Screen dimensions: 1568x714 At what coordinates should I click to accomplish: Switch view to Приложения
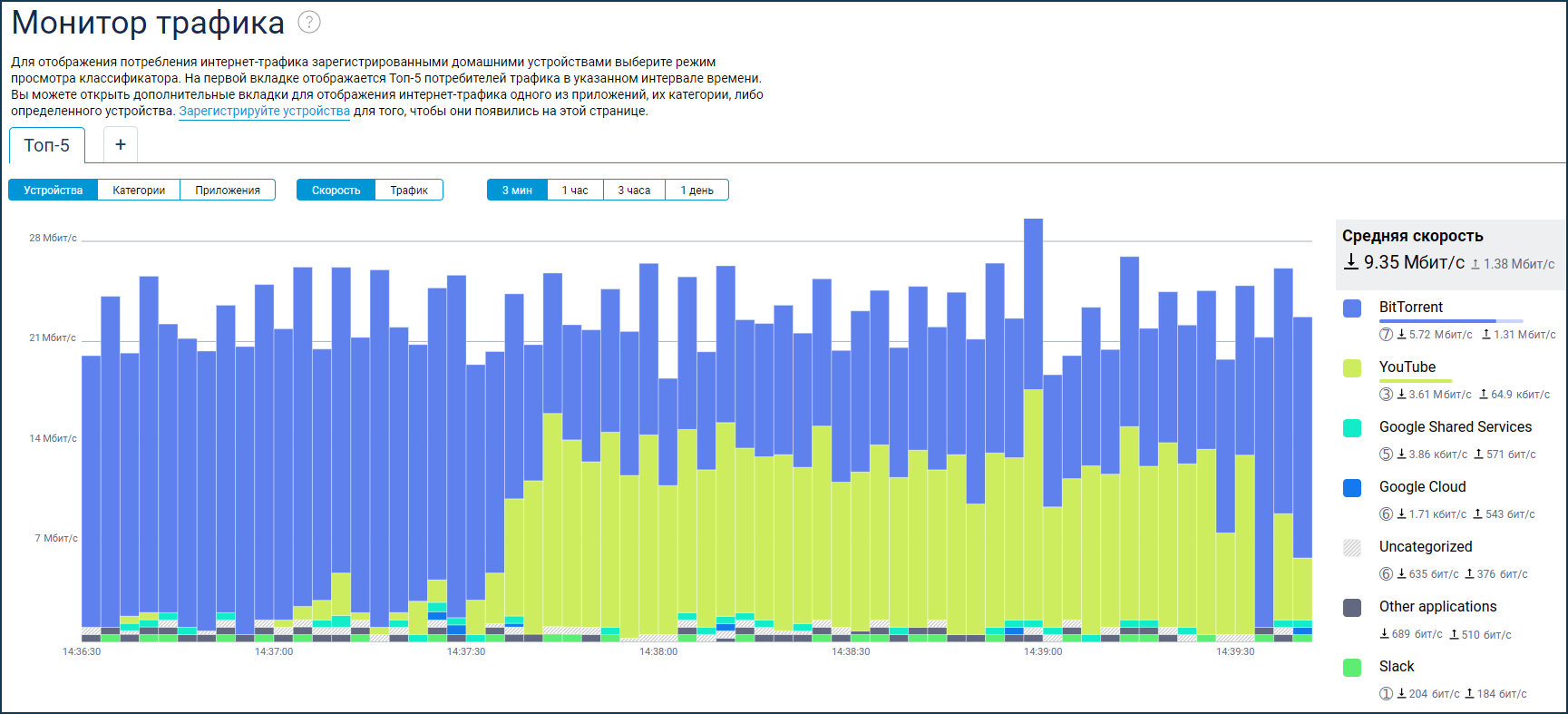click(x=228, y=191)
